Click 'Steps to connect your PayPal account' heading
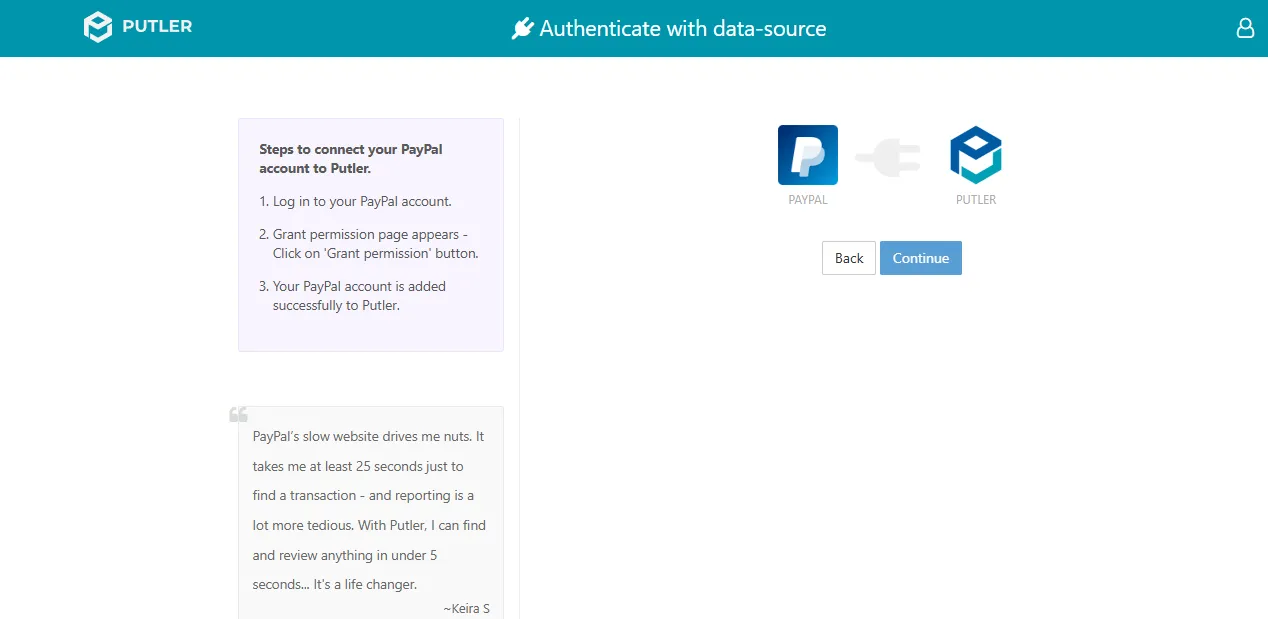Viewport: 1268px width, 619px height. tap(351, 159)
